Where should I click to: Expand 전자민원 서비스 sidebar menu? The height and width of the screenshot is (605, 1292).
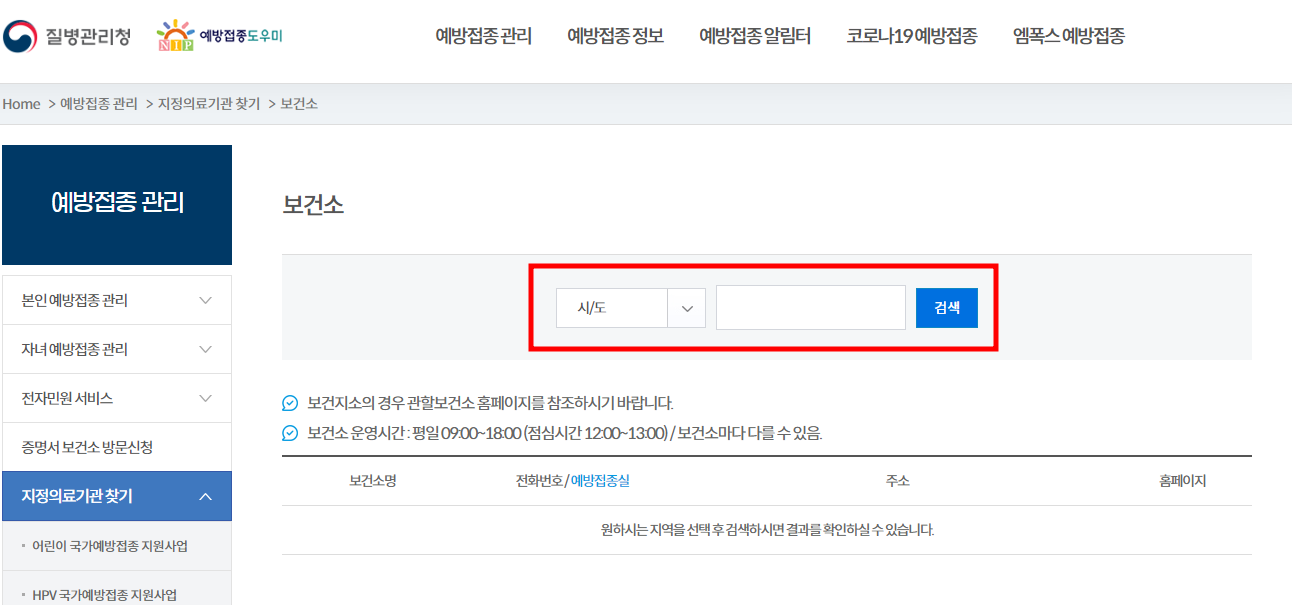coord(117,398)
